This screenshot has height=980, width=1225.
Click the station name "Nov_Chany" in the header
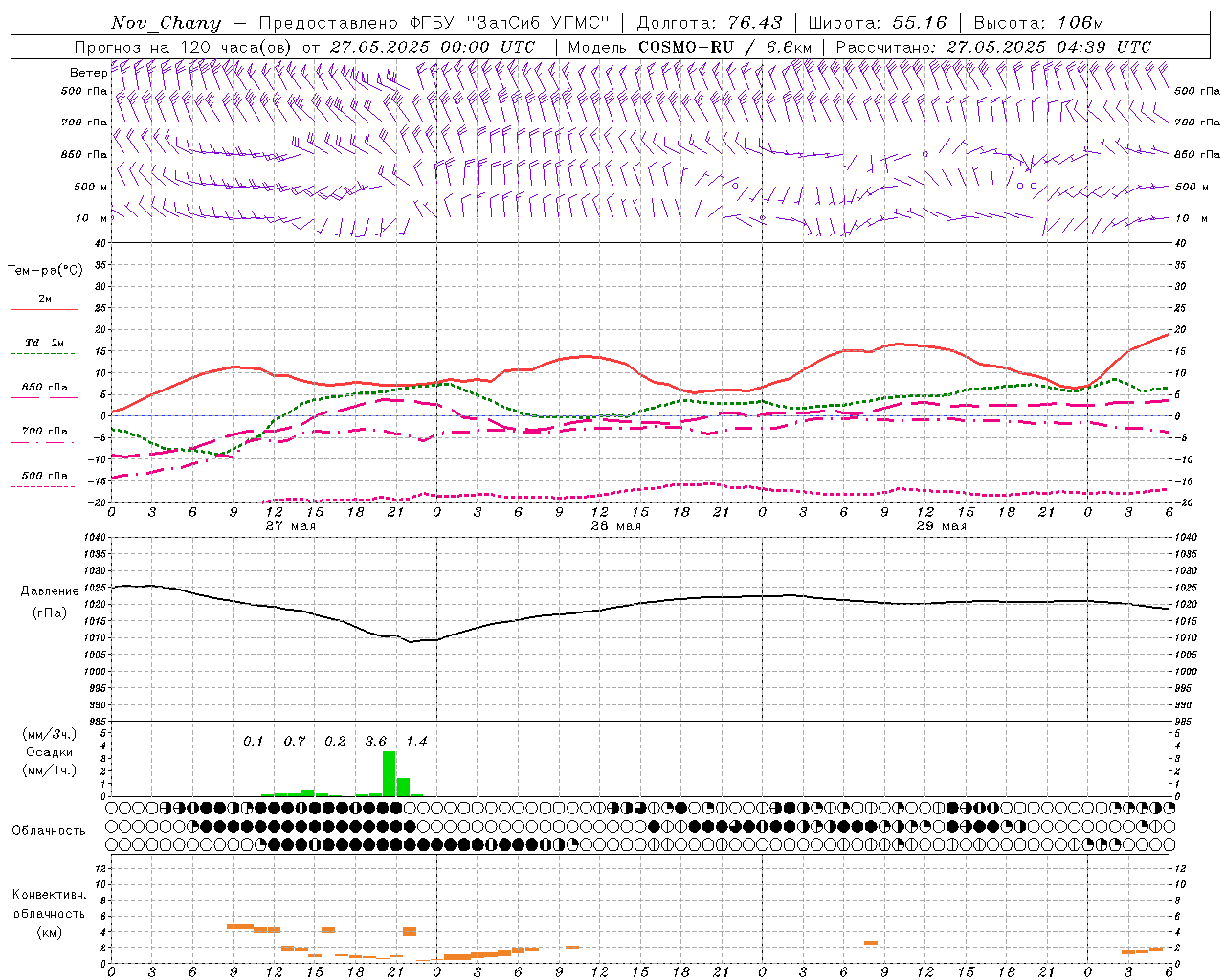[x=166, y=23]
